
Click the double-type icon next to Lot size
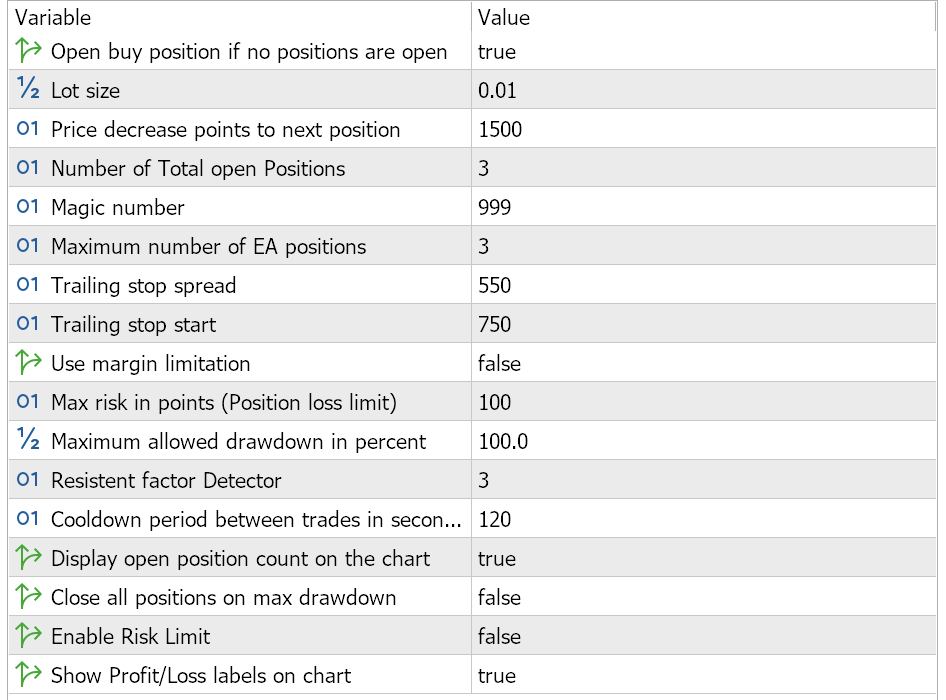click(28, 90)
